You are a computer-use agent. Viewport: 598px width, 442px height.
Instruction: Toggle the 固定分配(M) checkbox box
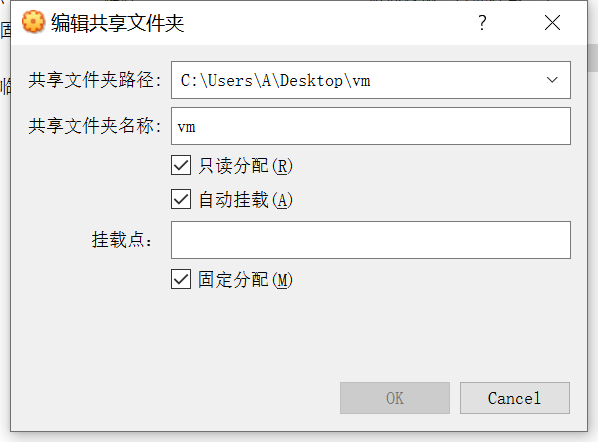coord(181,279)
